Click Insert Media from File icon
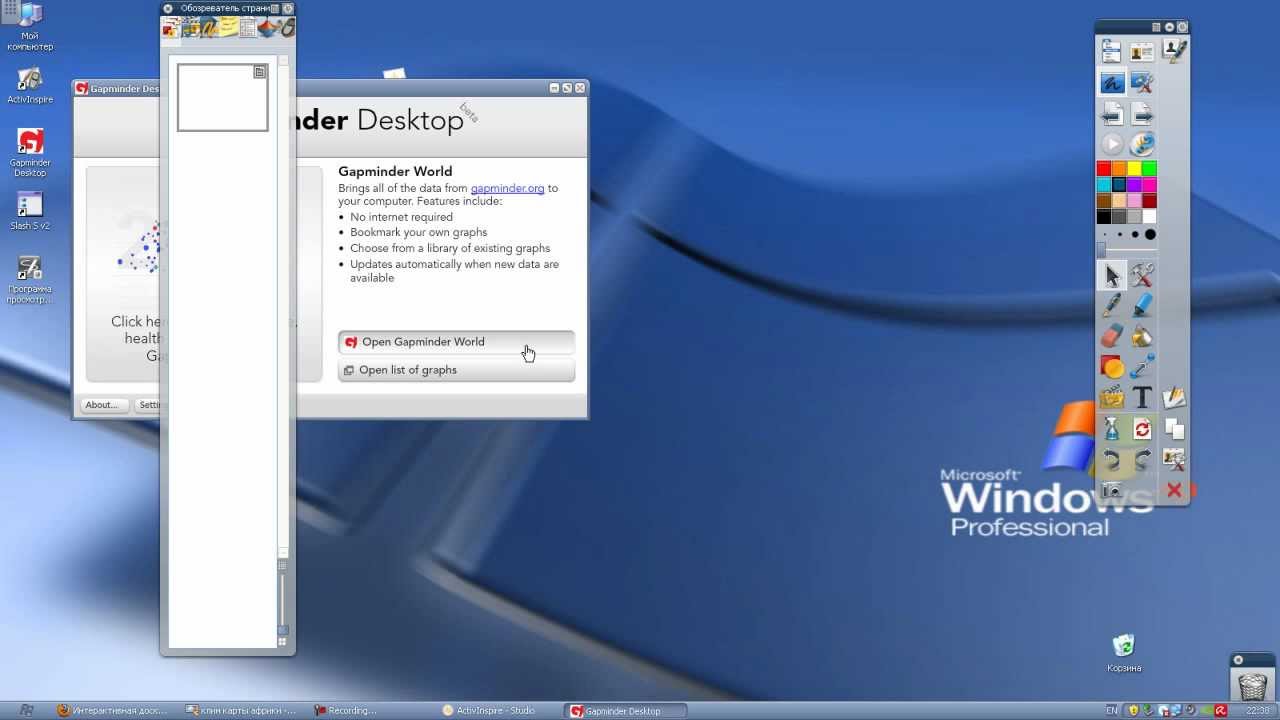The height and width of the screenshot is (720, 1280). point(1111,398)
